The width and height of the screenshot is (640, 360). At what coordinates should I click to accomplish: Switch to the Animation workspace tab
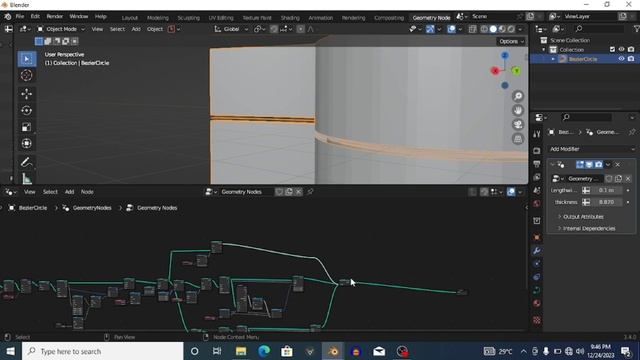pos(320,18)
